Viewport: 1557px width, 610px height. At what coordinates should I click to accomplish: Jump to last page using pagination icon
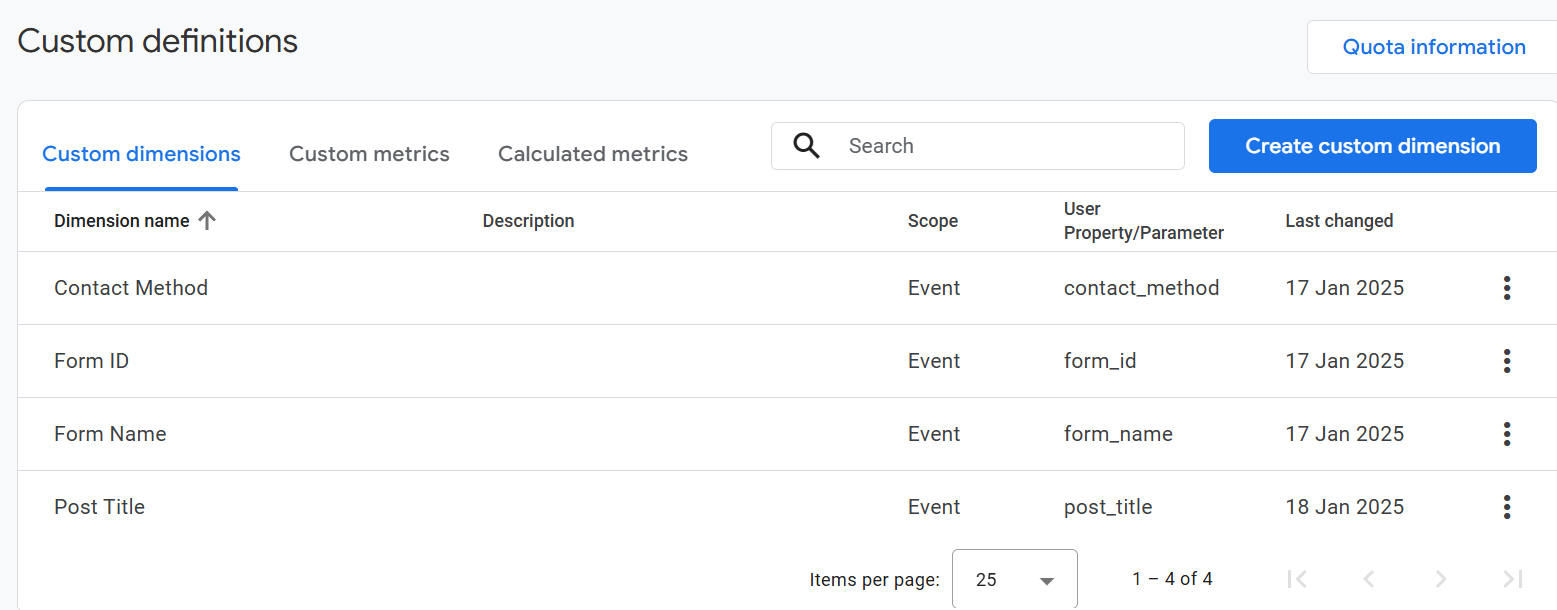pos(1512,578)
